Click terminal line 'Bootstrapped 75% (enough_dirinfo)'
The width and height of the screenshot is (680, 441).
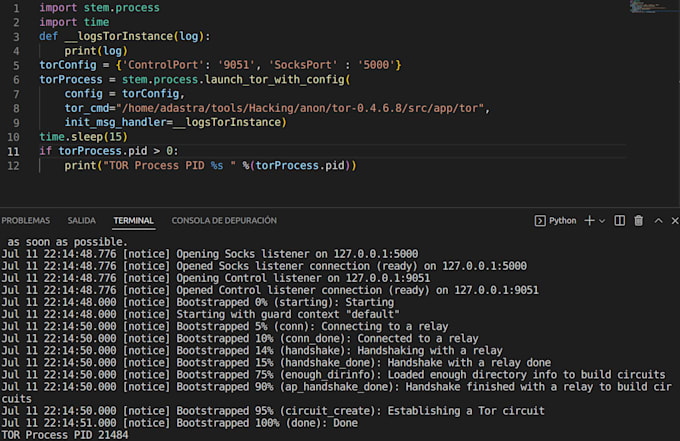tap(333, 375)
